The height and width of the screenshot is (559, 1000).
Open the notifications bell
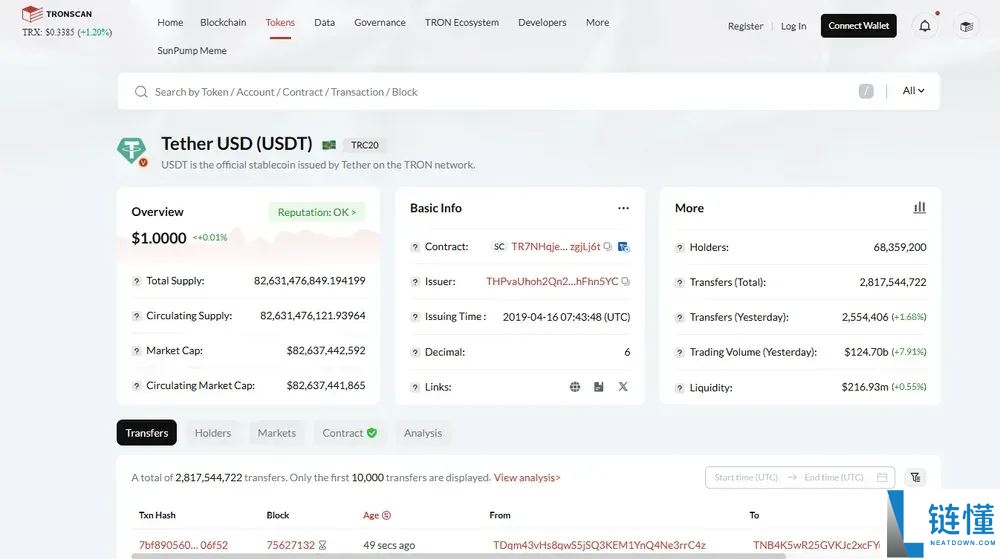point(925,26)
